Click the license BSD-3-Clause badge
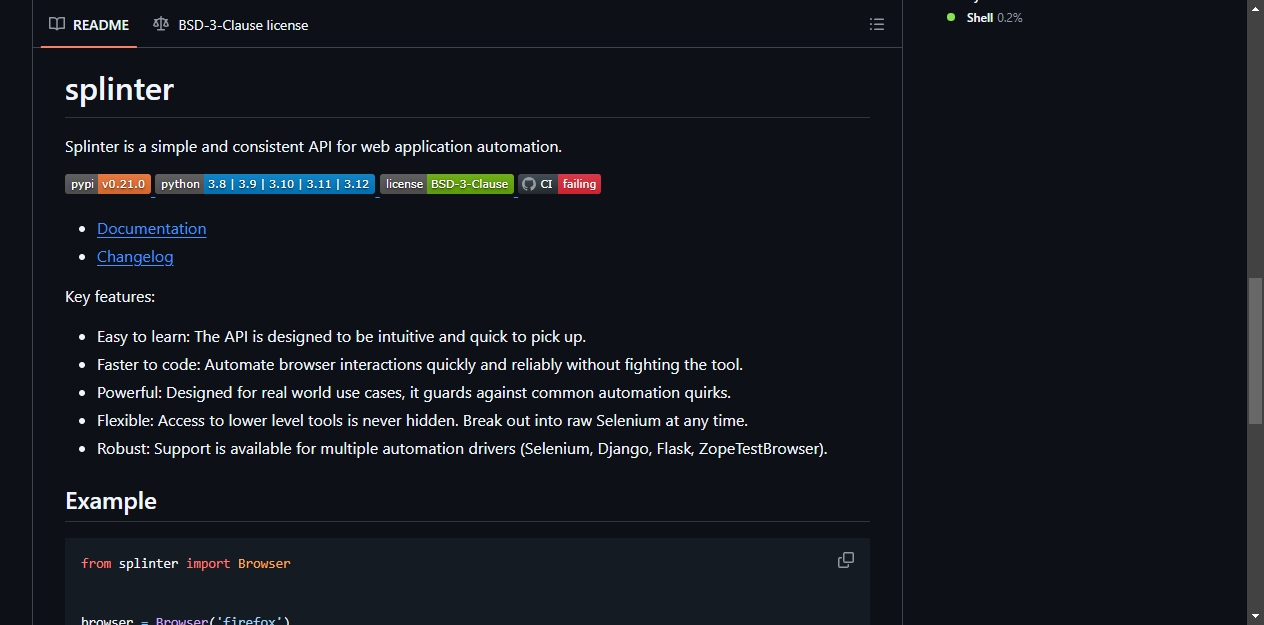This screenshot has height=625, width=1264. [447, 184]
